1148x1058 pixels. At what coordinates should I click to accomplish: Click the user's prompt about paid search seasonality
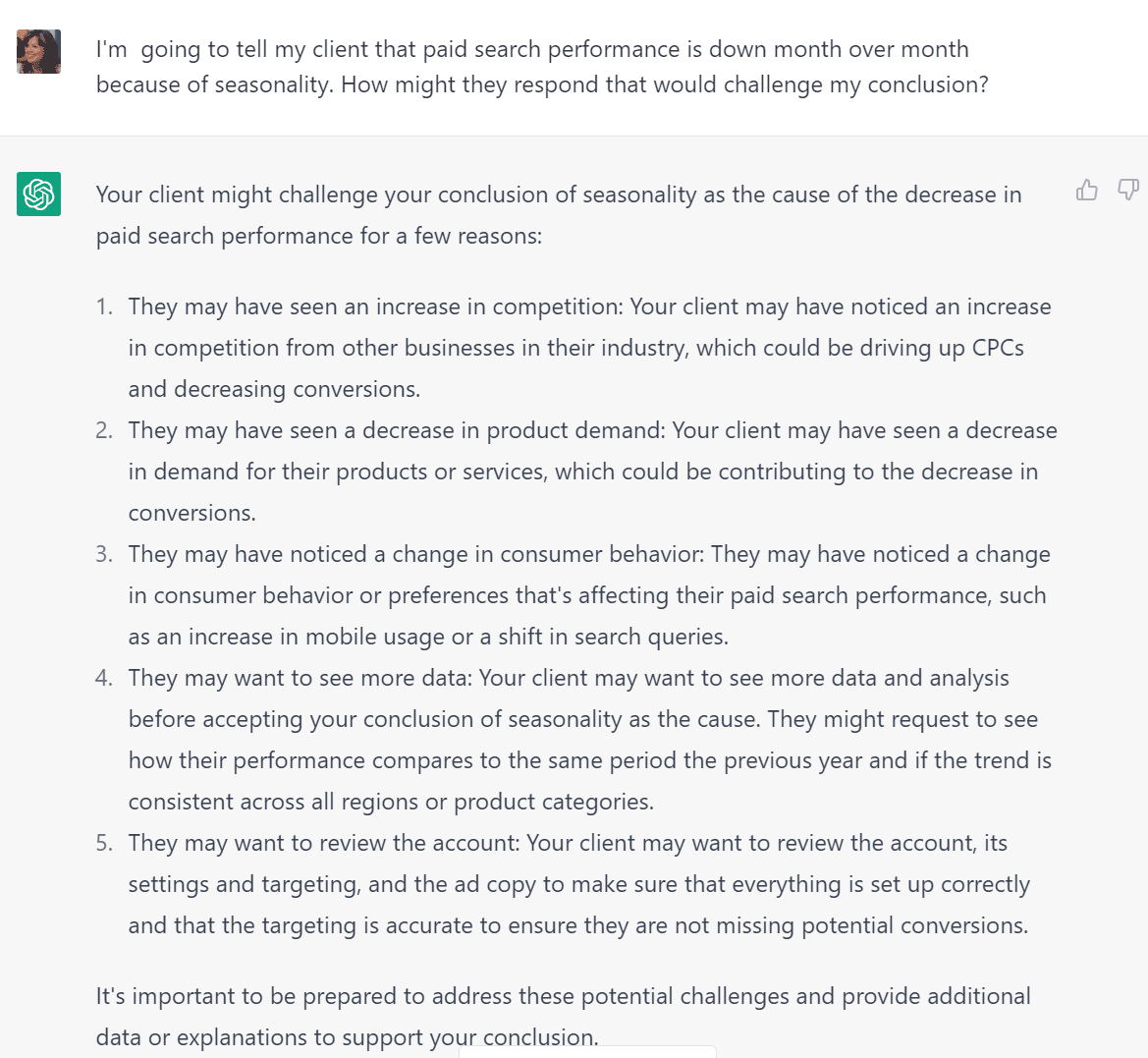[x=541, y=67]
